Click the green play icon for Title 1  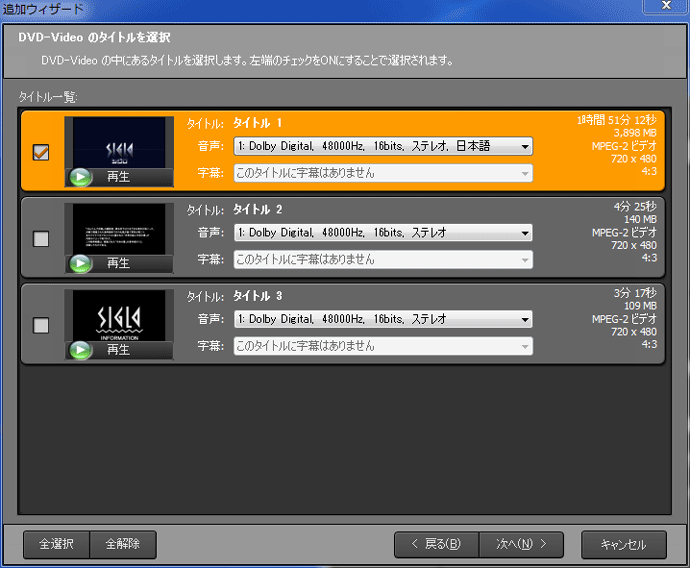coord(81,177)
